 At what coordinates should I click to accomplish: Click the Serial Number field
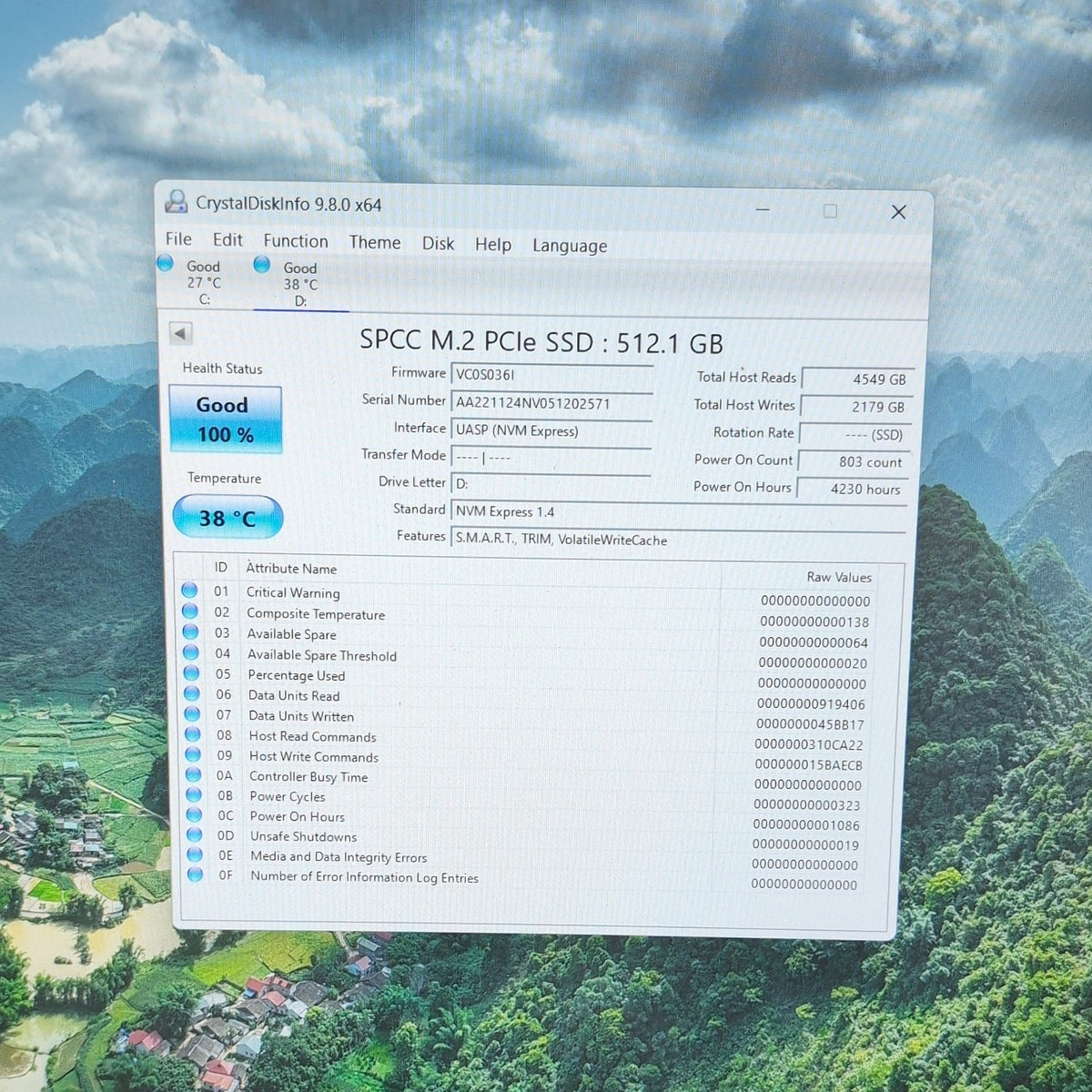tap(551, 403)
